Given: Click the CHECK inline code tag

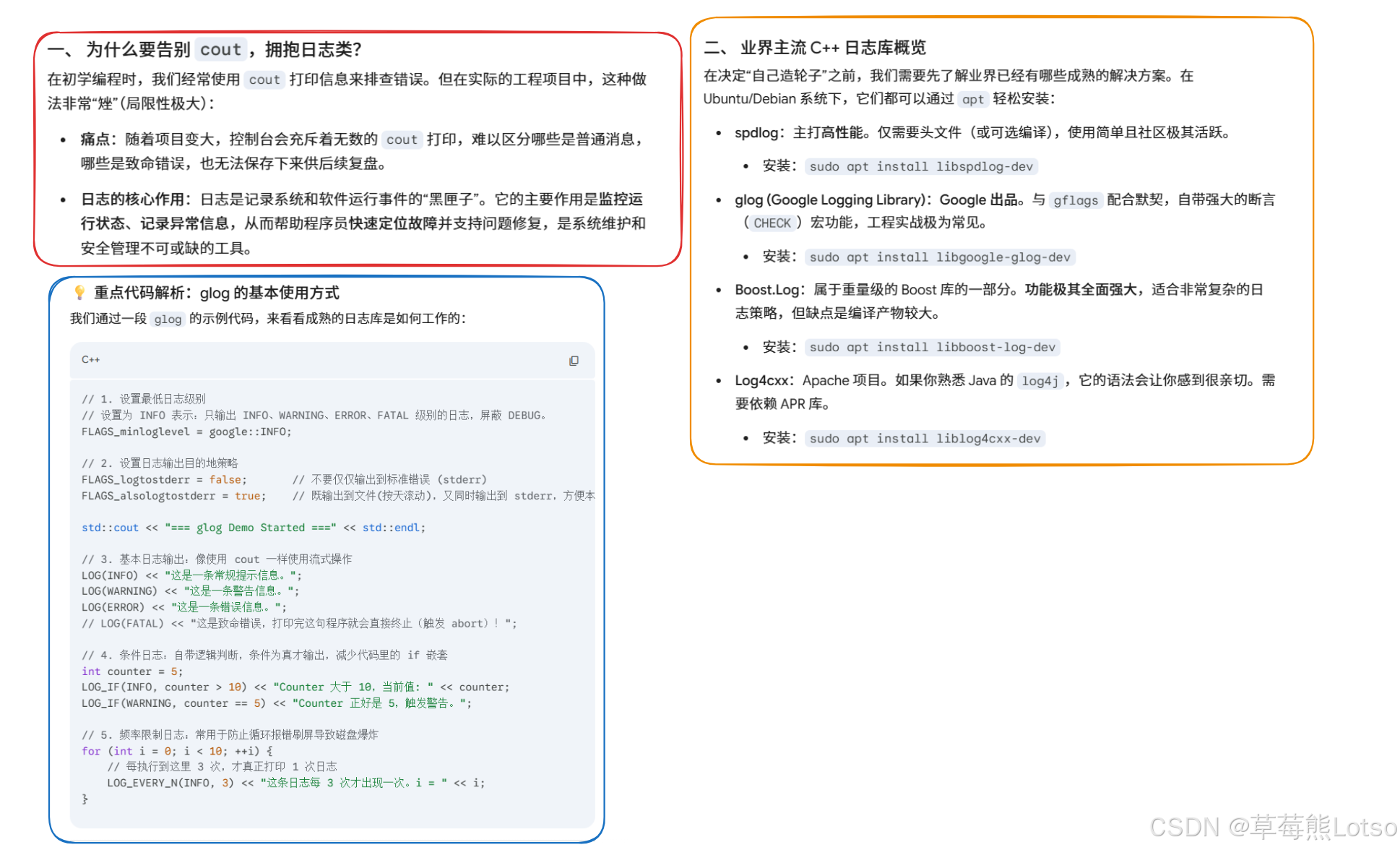Looking at the screenshot, I should 772,223.
